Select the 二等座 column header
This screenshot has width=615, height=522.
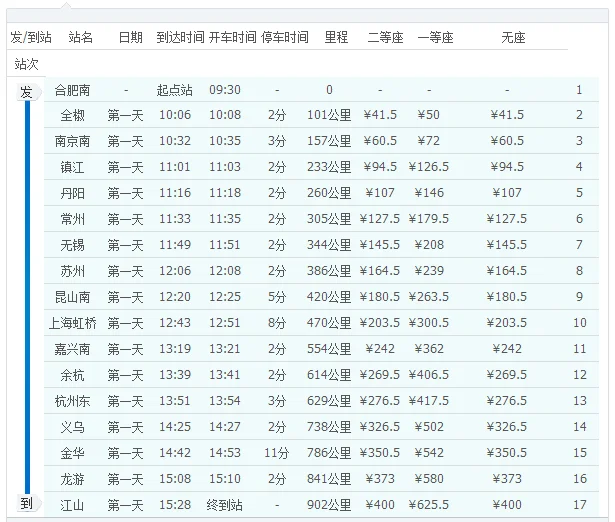[385, 37]
